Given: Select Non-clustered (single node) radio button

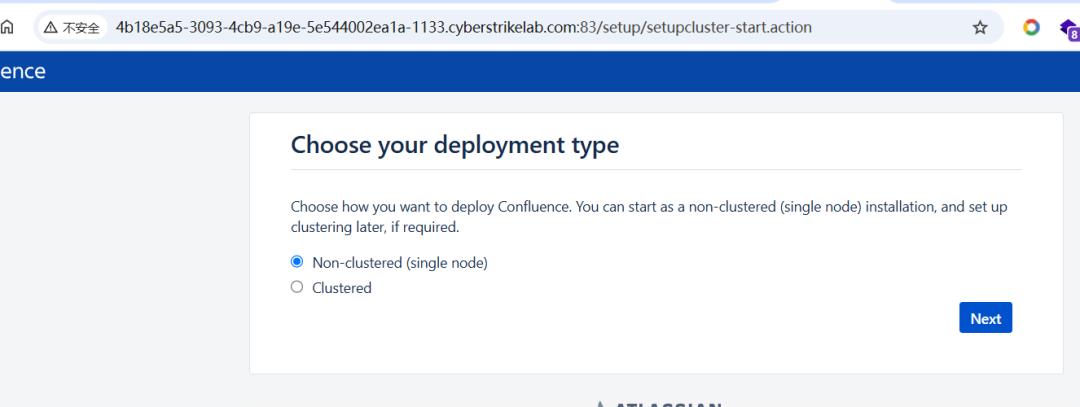Looking at the screenshot, I should coord(297,262).
